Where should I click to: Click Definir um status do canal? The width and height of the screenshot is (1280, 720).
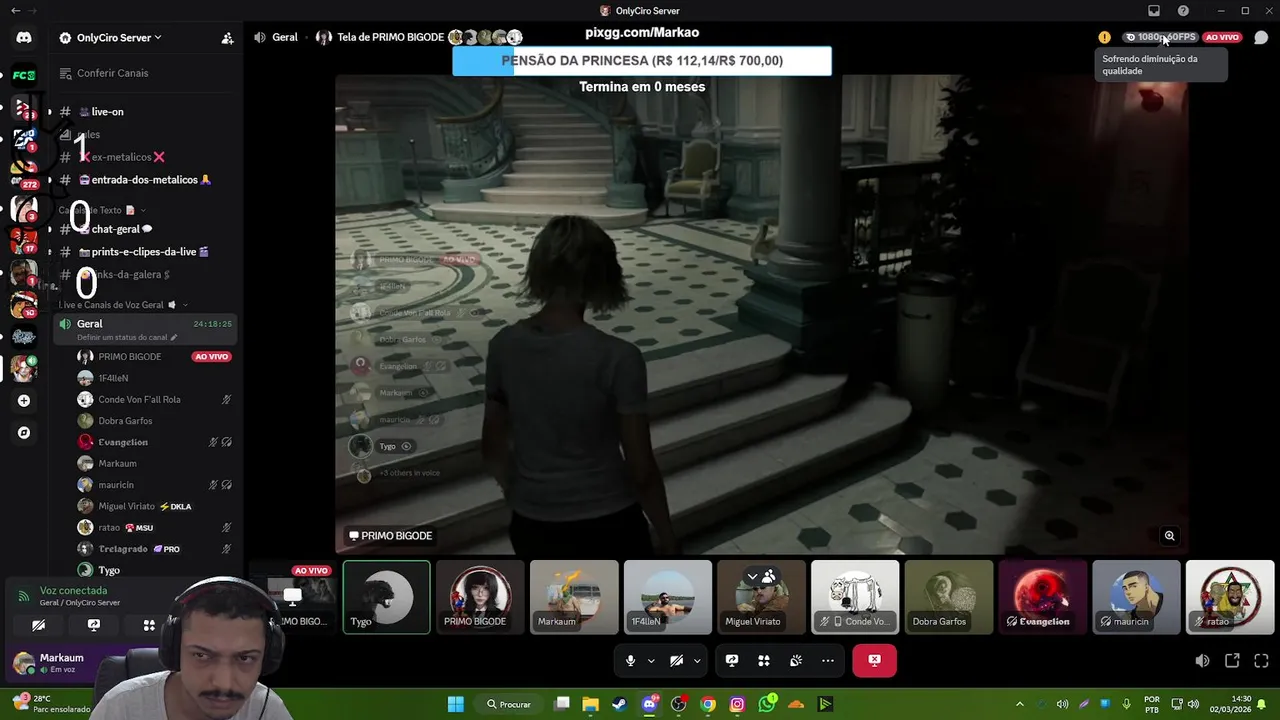coord(126,337)
